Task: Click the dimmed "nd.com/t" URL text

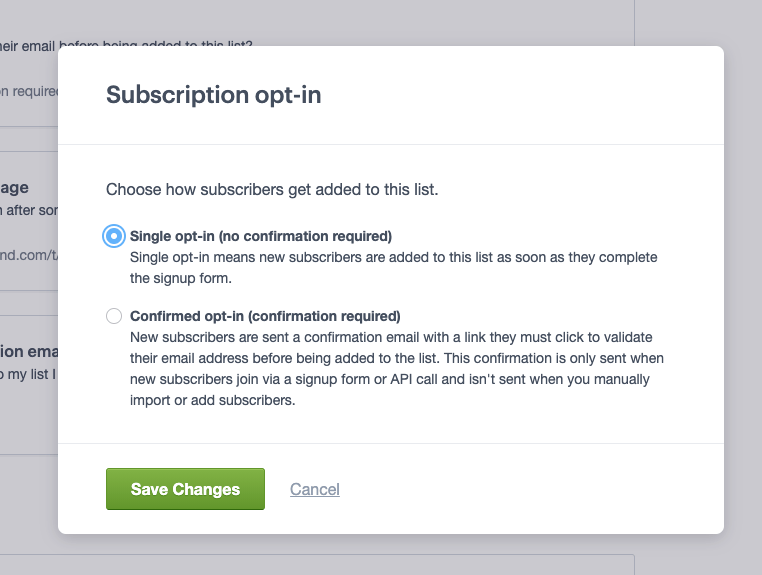Action: click(x=28, y=255)
